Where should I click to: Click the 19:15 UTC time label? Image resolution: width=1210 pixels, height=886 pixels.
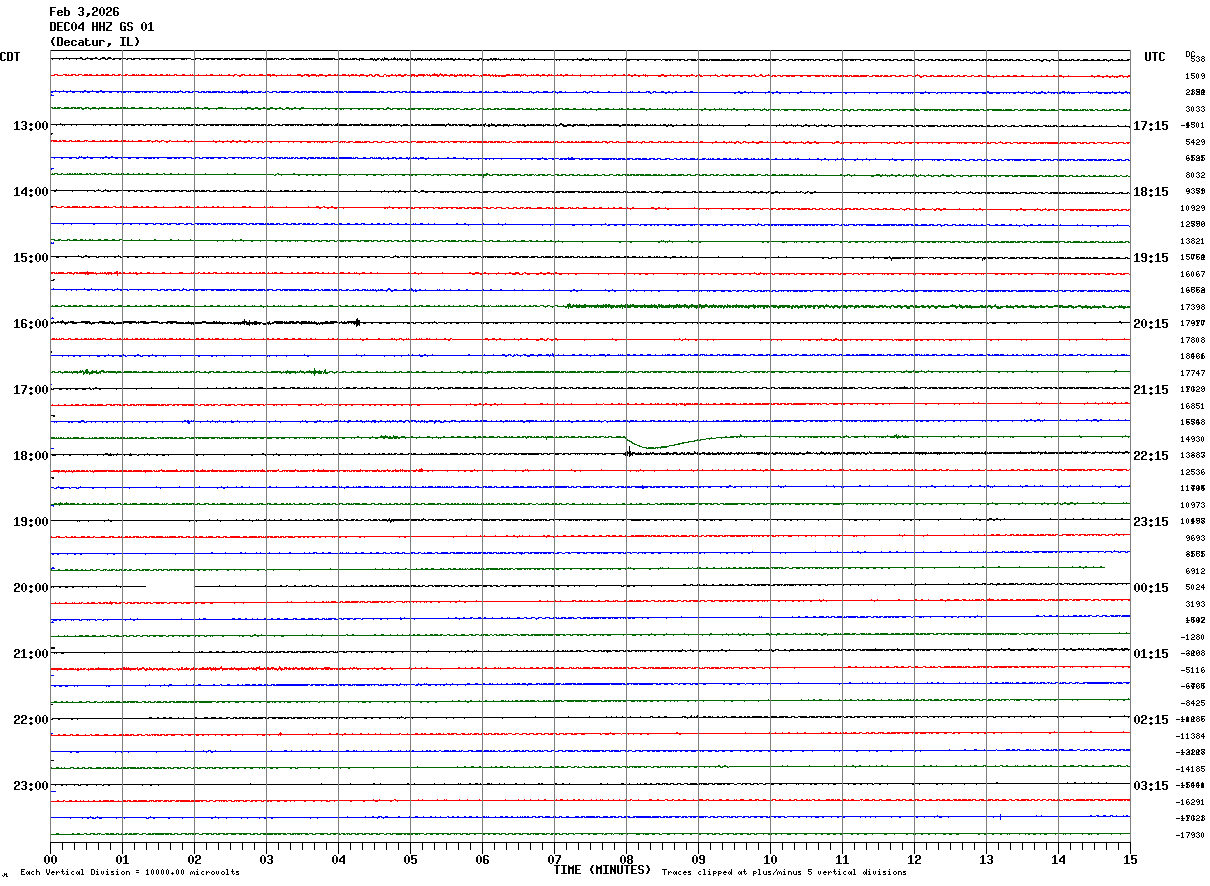click(1151, 258)
